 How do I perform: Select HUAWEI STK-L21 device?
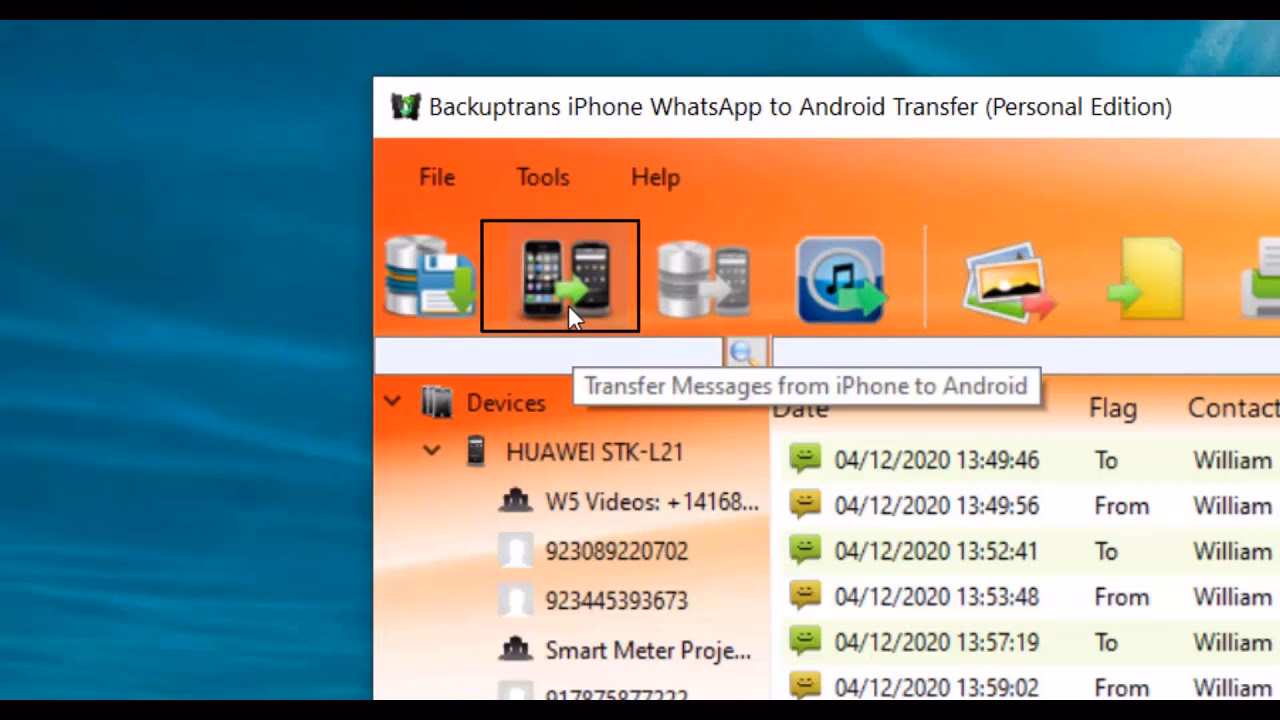(595, 452)
